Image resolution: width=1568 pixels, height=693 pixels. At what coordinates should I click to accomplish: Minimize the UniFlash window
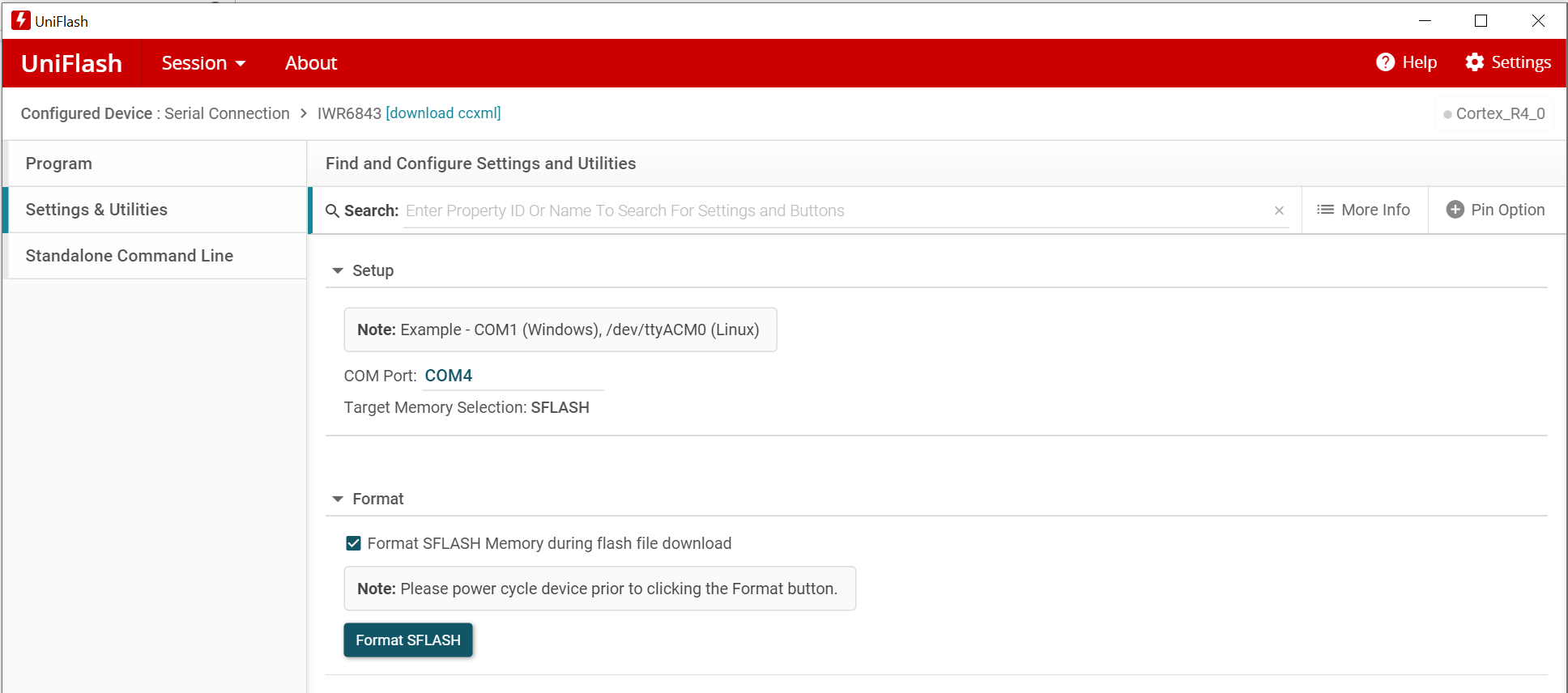[x=1425, y=21]
